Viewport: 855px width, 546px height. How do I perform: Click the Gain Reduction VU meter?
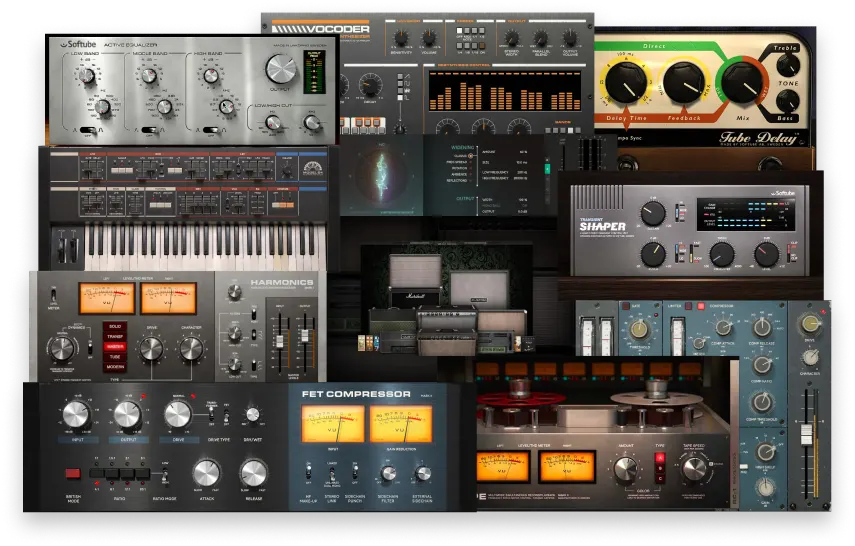(401, 423)
